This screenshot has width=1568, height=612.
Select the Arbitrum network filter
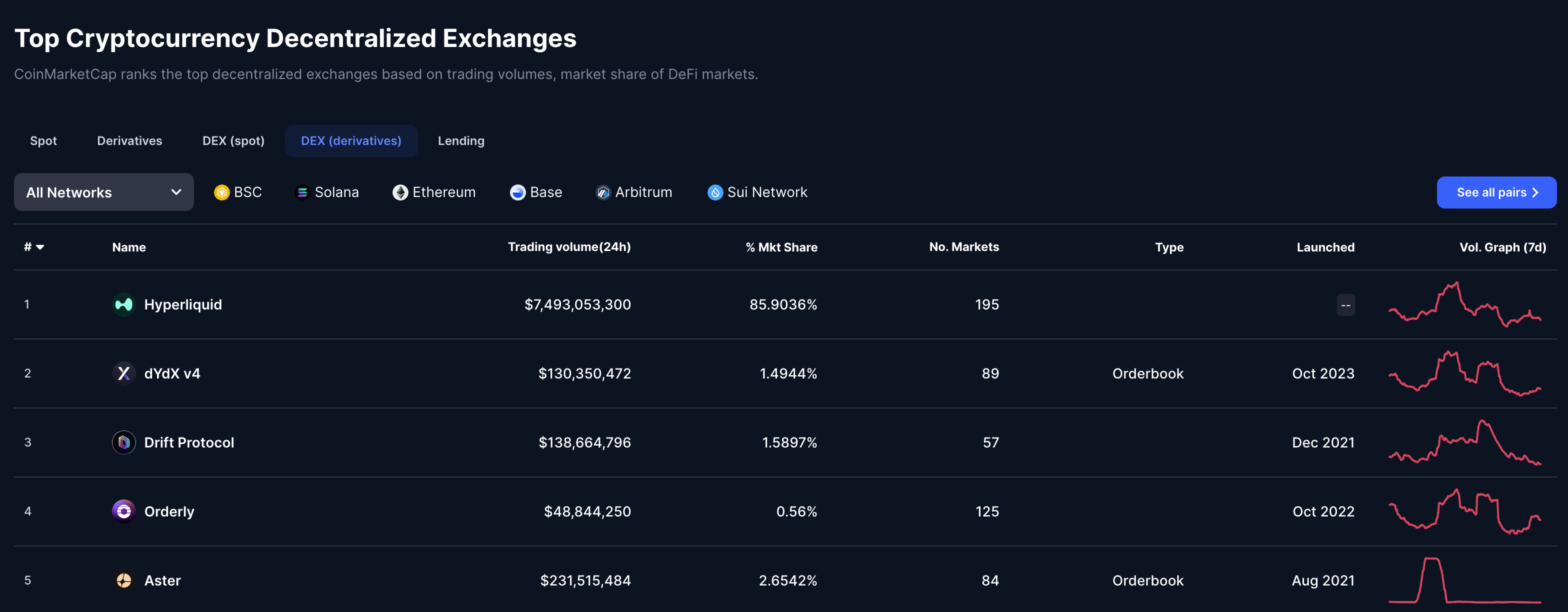633,192
